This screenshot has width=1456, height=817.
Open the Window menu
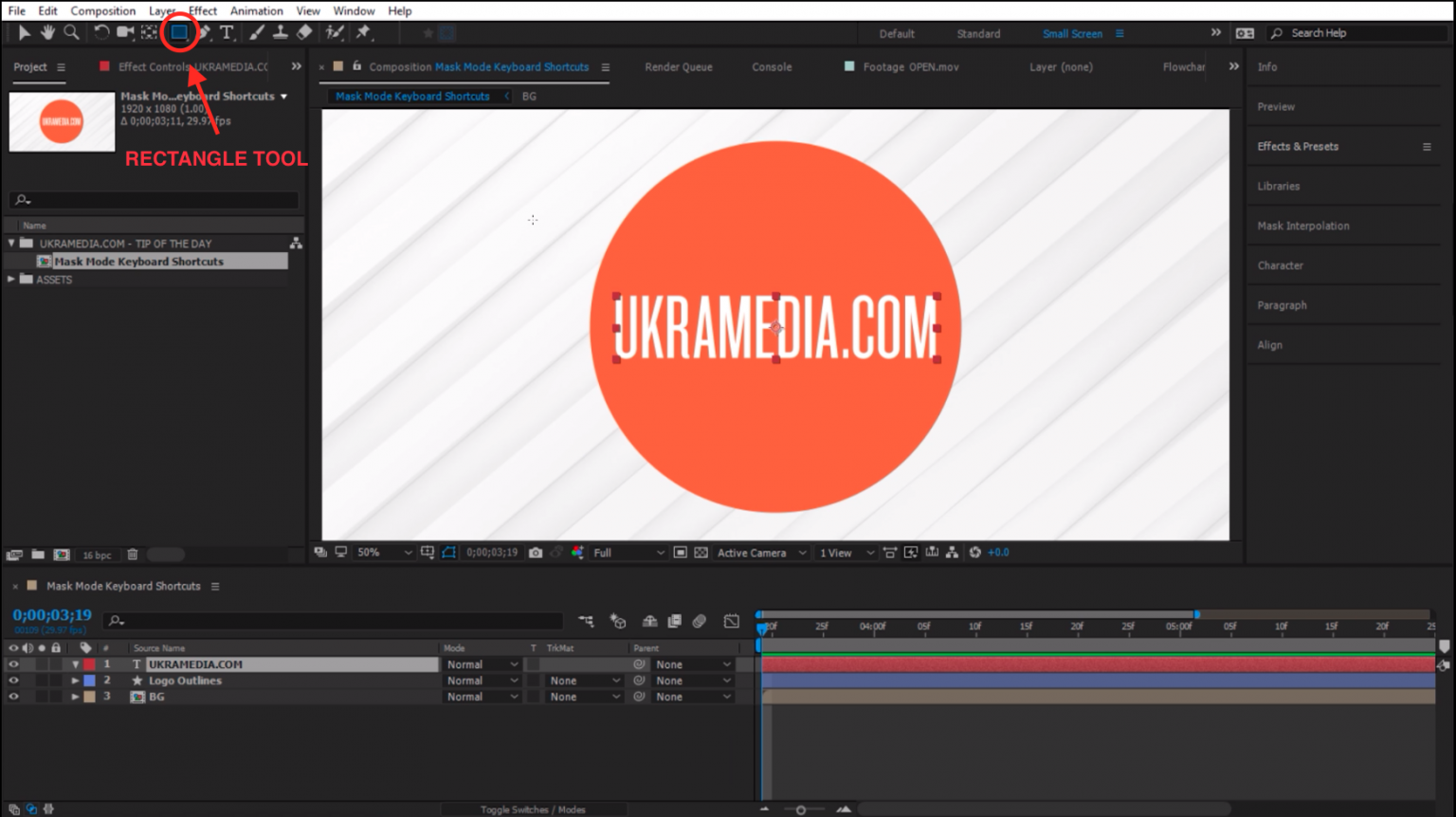(354, 10)
